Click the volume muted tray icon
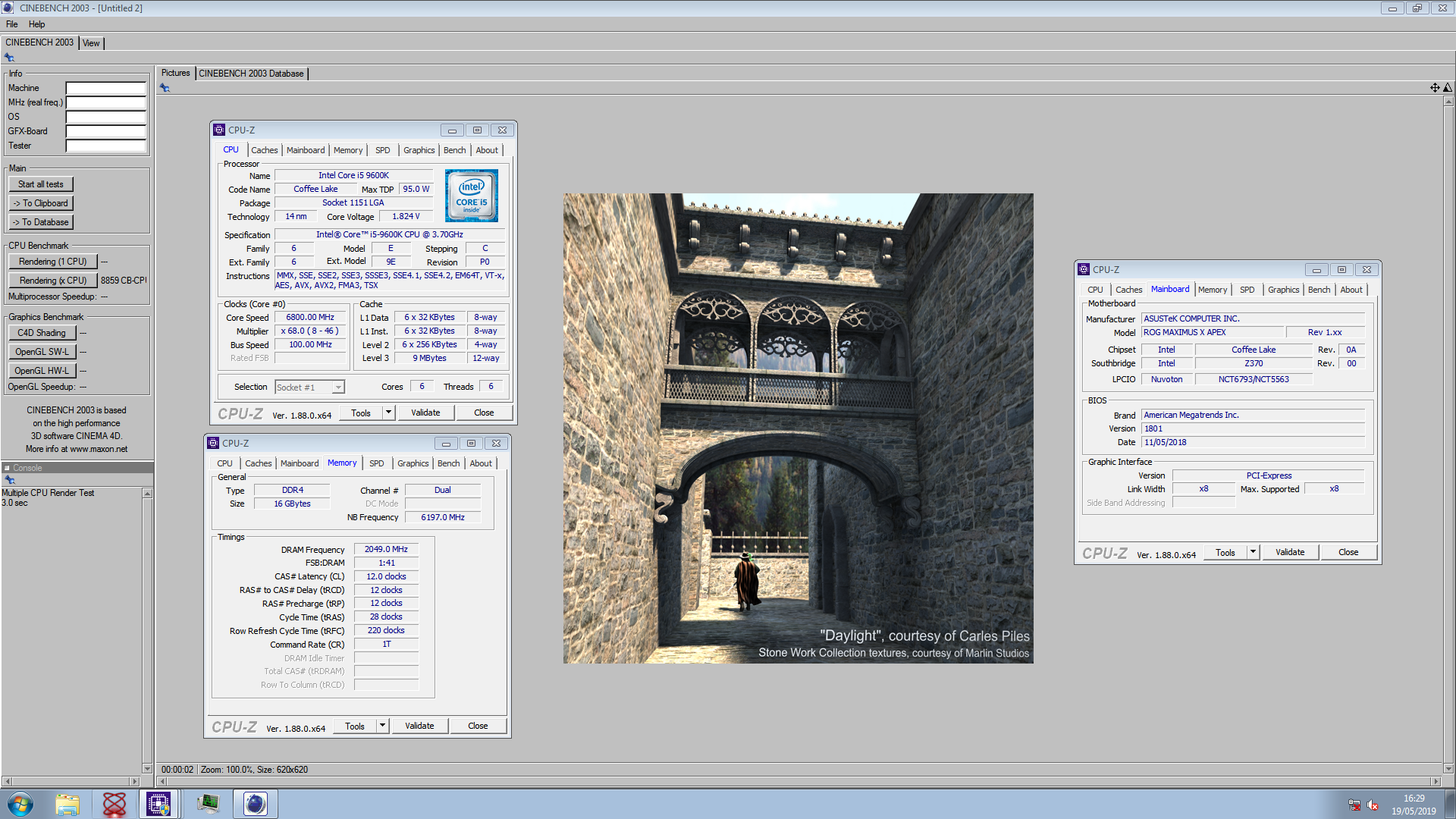This screenshot has width=1456, height=819. 1373,805
